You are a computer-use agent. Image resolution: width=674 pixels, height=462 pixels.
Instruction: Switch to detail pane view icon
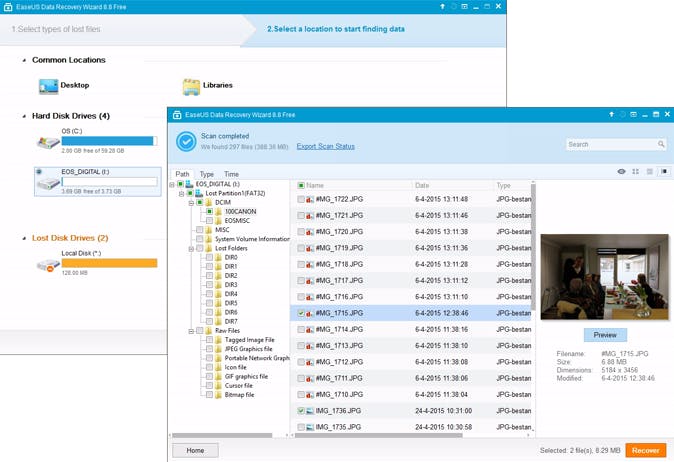664,171
